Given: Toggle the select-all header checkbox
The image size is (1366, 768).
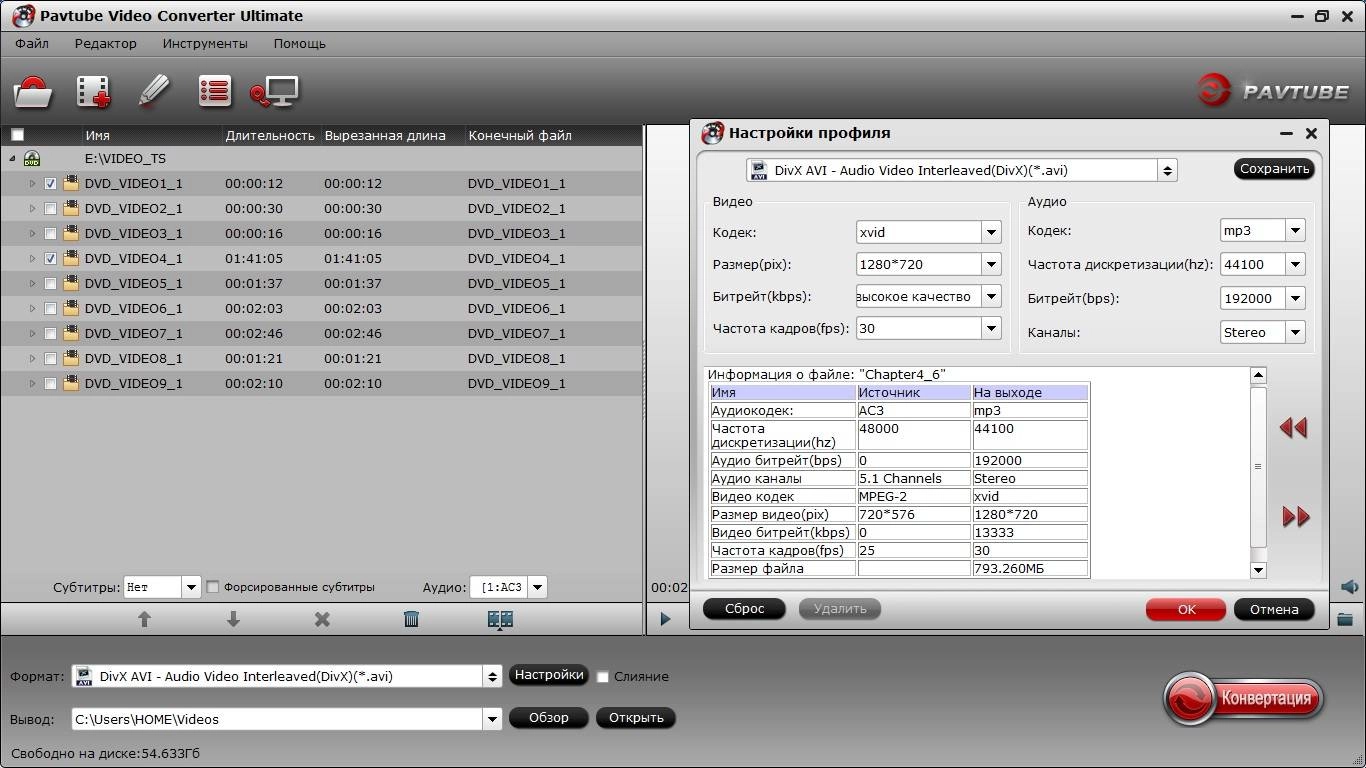Looking at the screenshot, I should [x=17, y=135].
